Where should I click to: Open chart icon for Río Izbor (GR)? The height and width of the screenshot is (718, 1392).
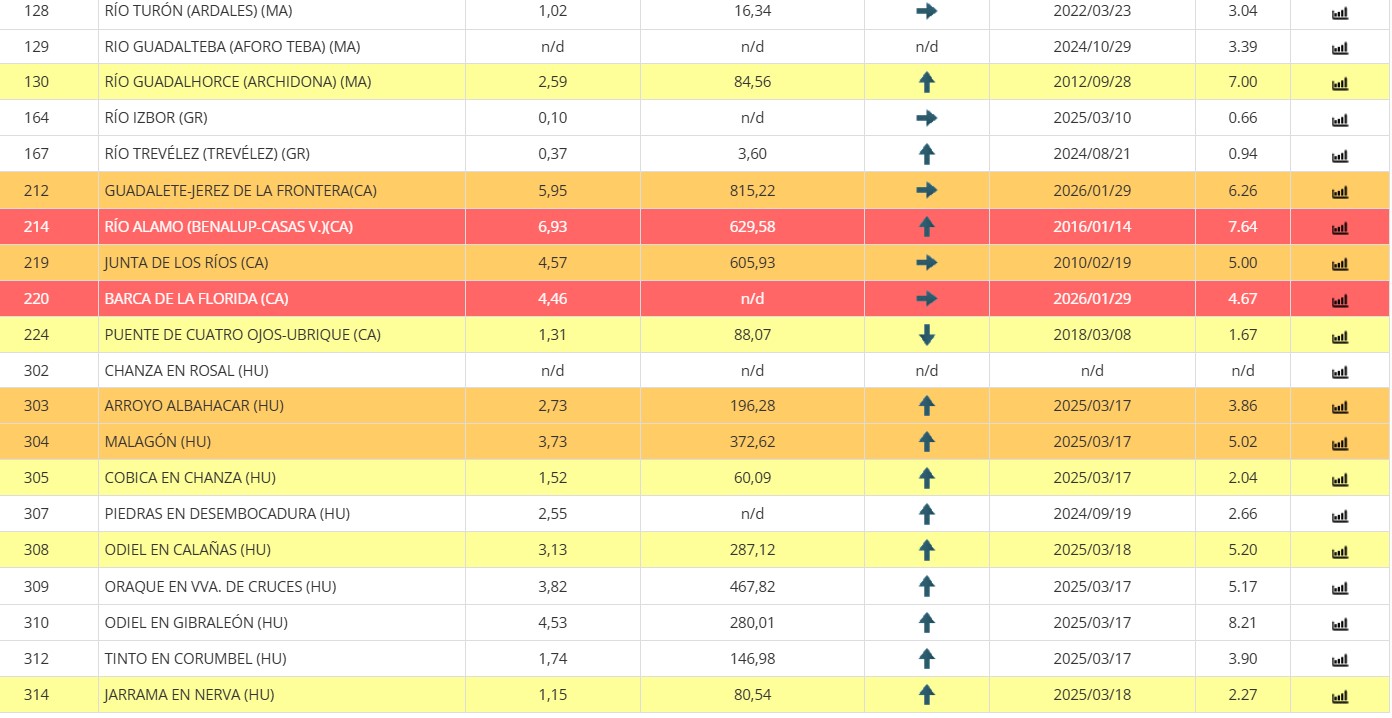click(x=1339, y=120)
